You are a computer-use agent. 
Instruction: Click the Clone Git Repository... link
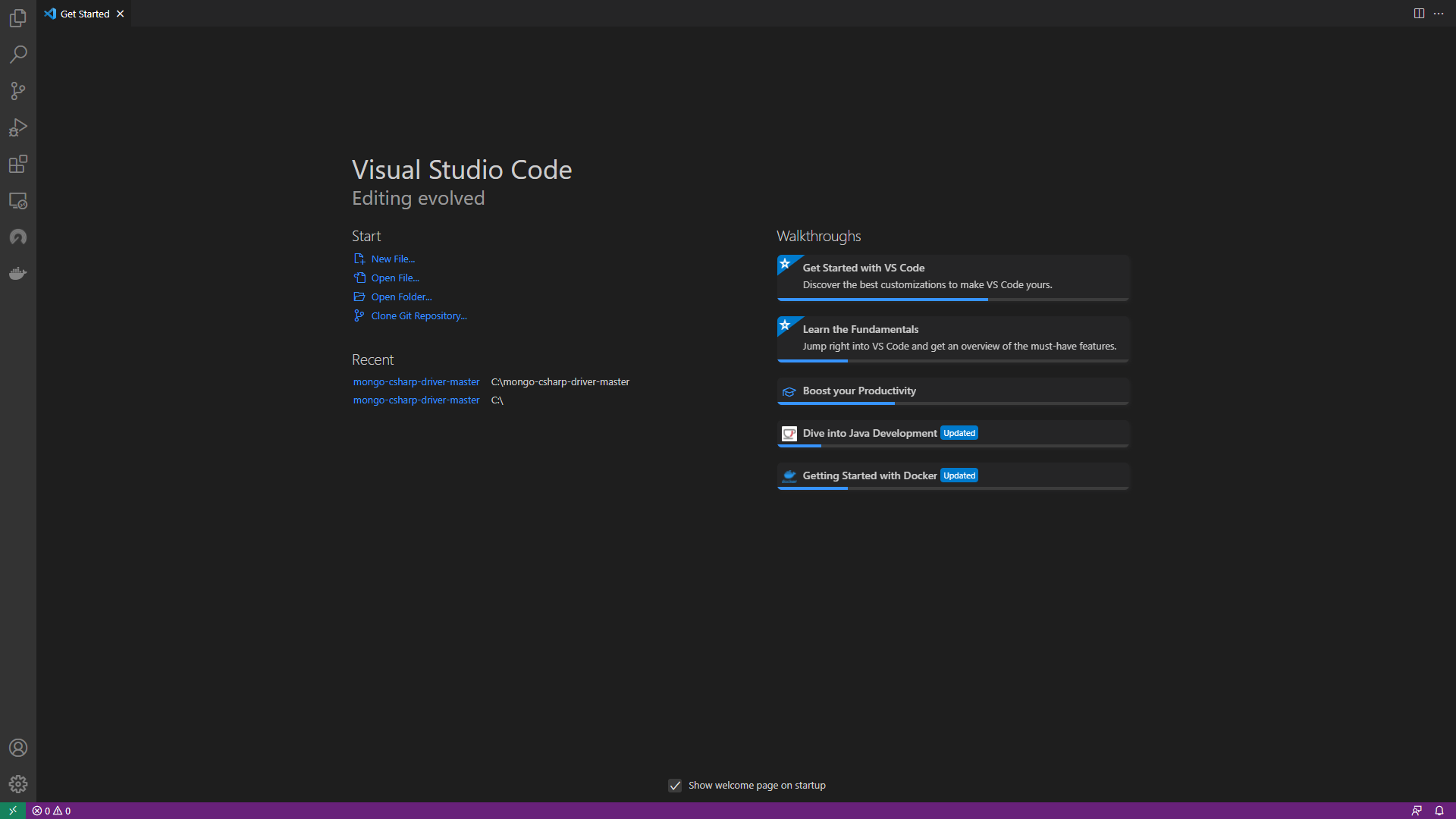click(419, 316)
